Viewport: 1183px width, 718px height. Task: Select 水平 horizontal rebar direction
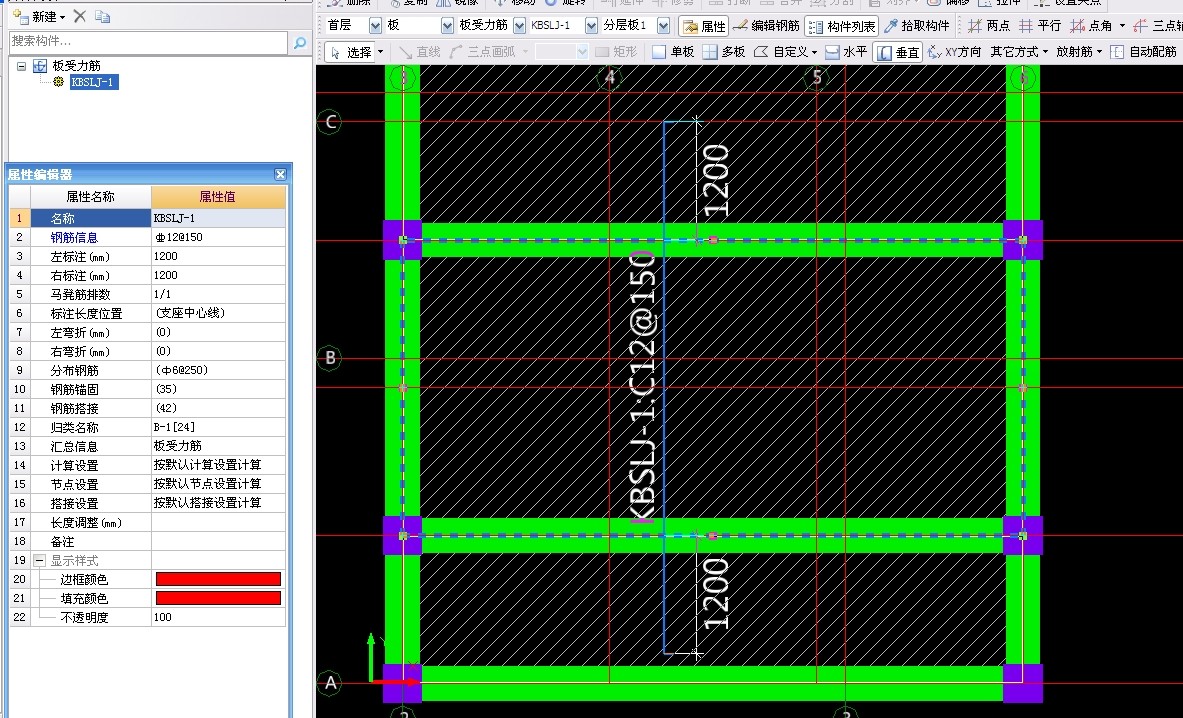point(846,52)
